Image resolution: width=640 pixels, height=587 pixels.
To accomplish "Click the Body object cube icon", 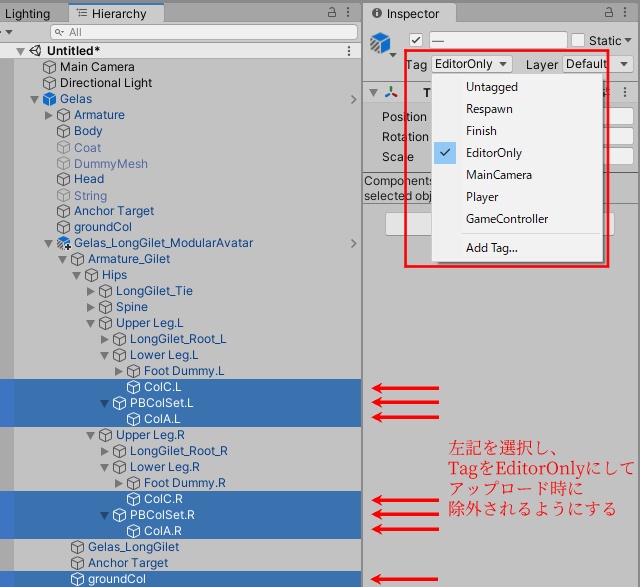I will pyautogui.click(x=63, y=131).
